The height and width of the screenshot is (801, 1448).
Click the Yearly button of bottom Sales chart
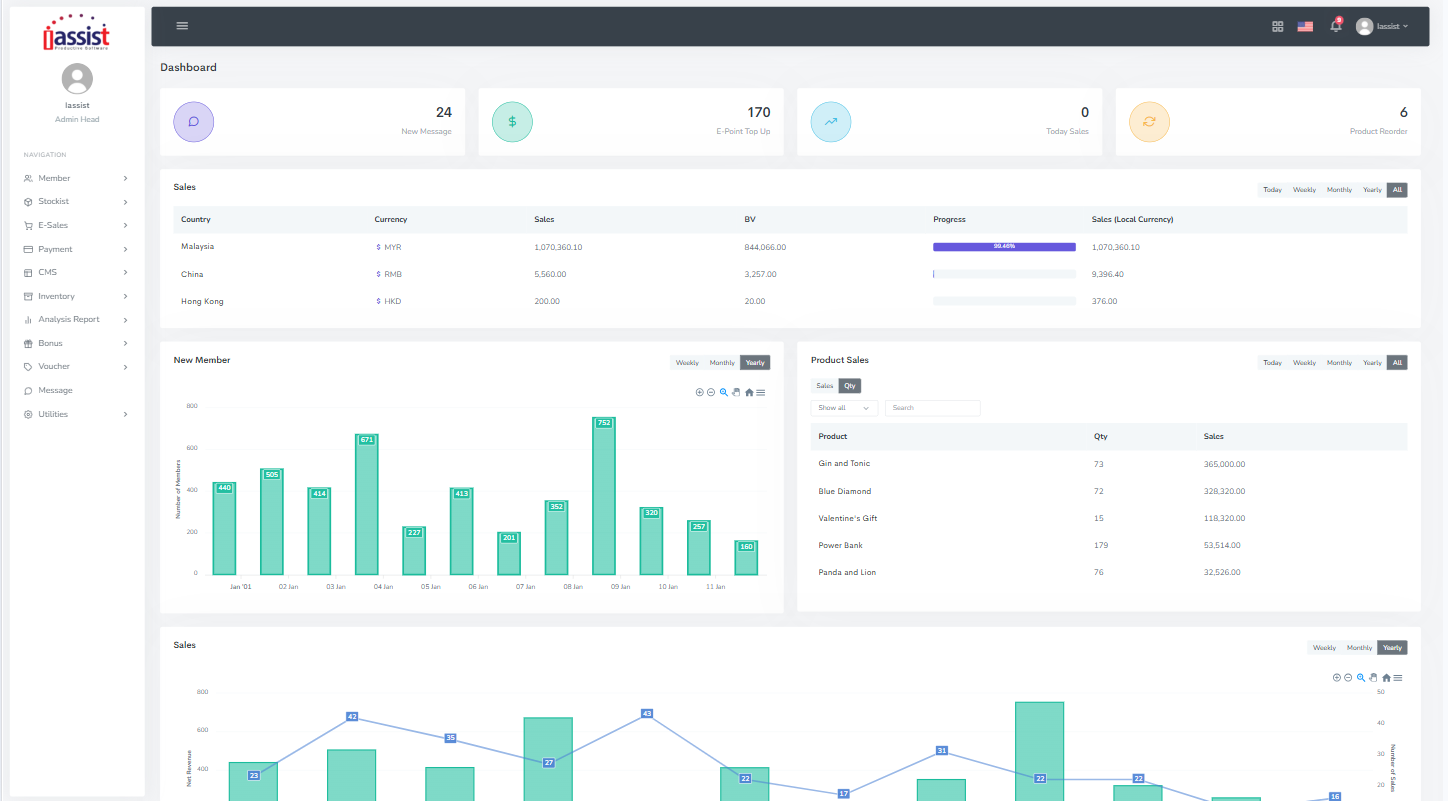click(x=1392, y=648)
